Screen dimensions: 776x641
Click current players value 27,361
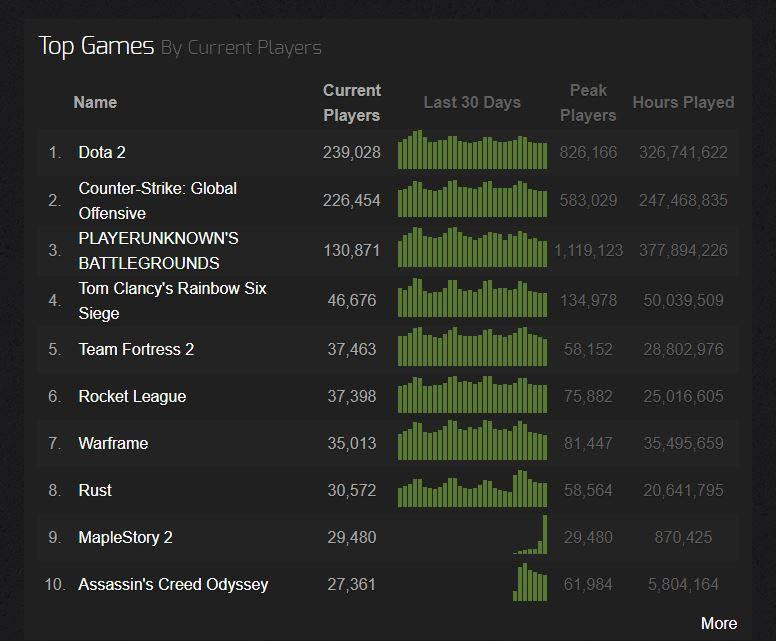point(352,584)
